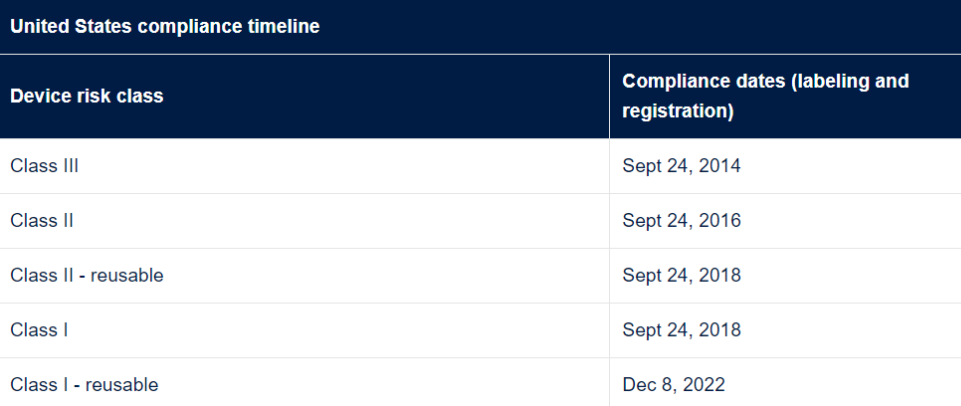Click the word "United" in the title bar

coord(38,27)
